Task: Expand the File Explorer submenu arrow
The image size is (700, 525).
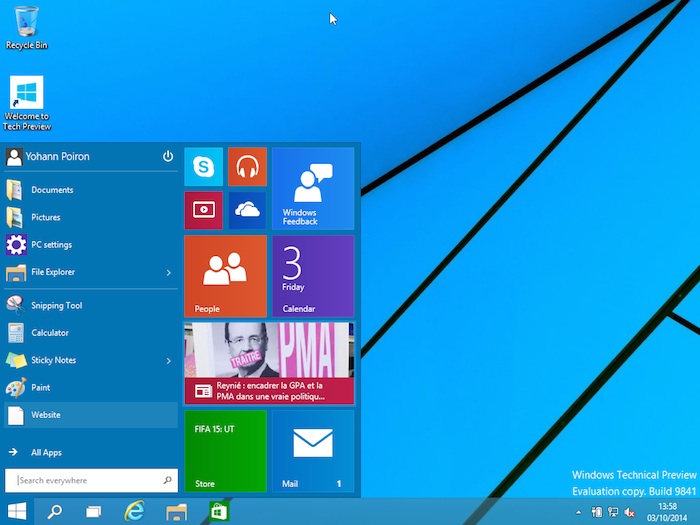Action: [x=168, y=272]
